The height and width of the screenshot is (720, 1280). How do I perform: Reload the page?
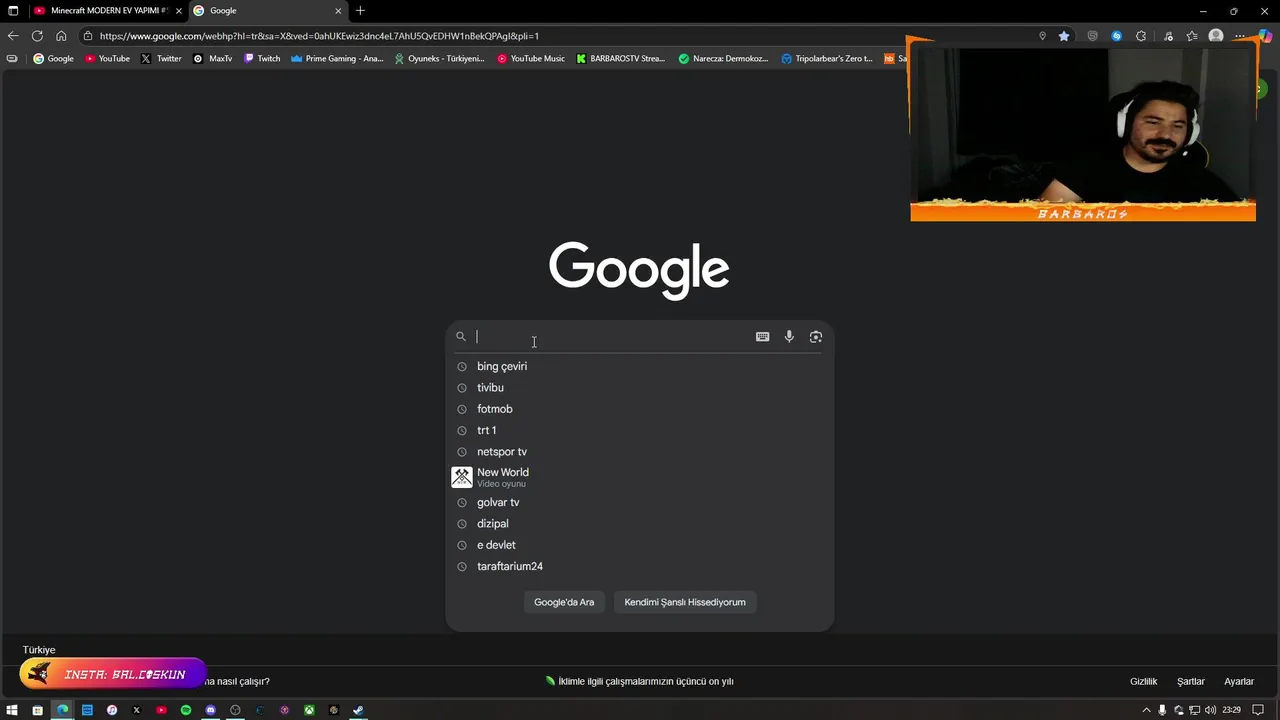point(37,36)
